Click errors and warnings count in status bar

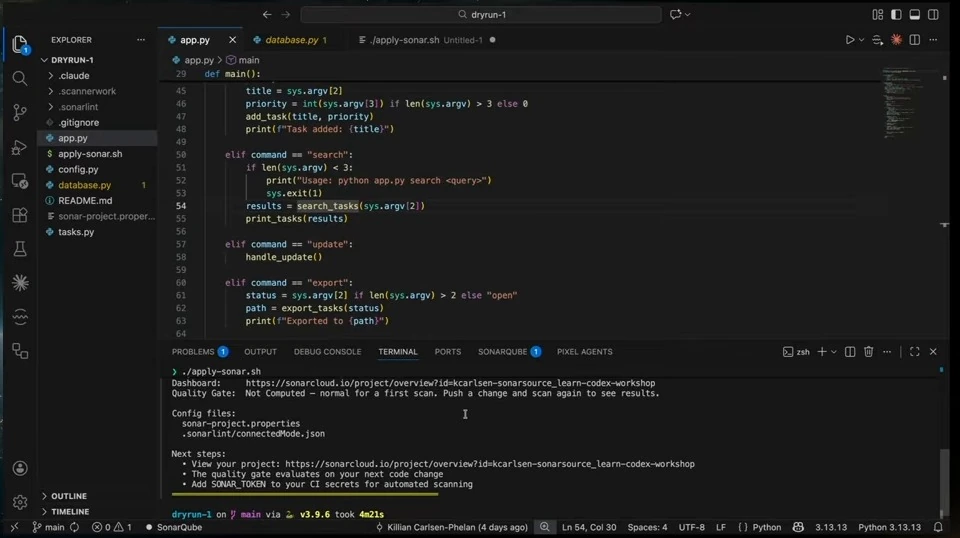[111, 527]
